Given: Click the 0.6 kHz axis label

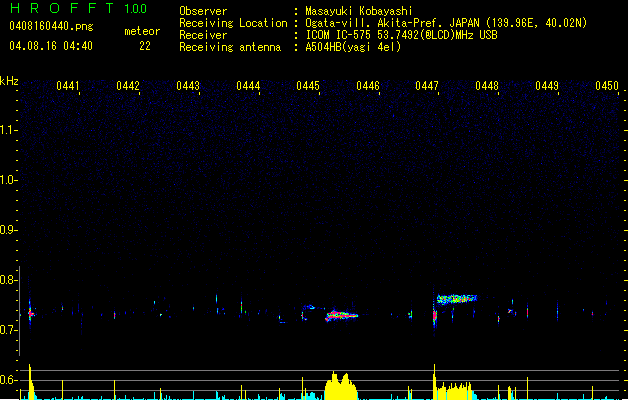Looking at the screenshot, I should (x=7, y=380).
